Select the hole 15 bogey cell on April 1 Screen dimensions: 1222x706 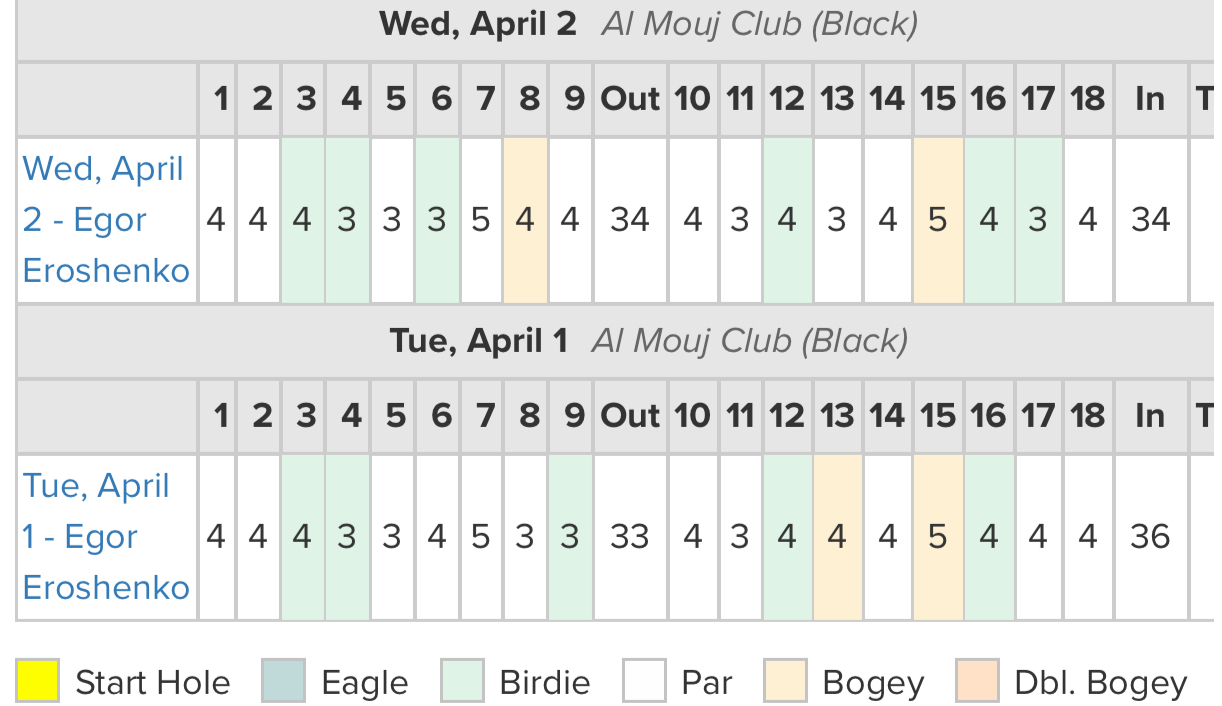click(x=938, y=537)
